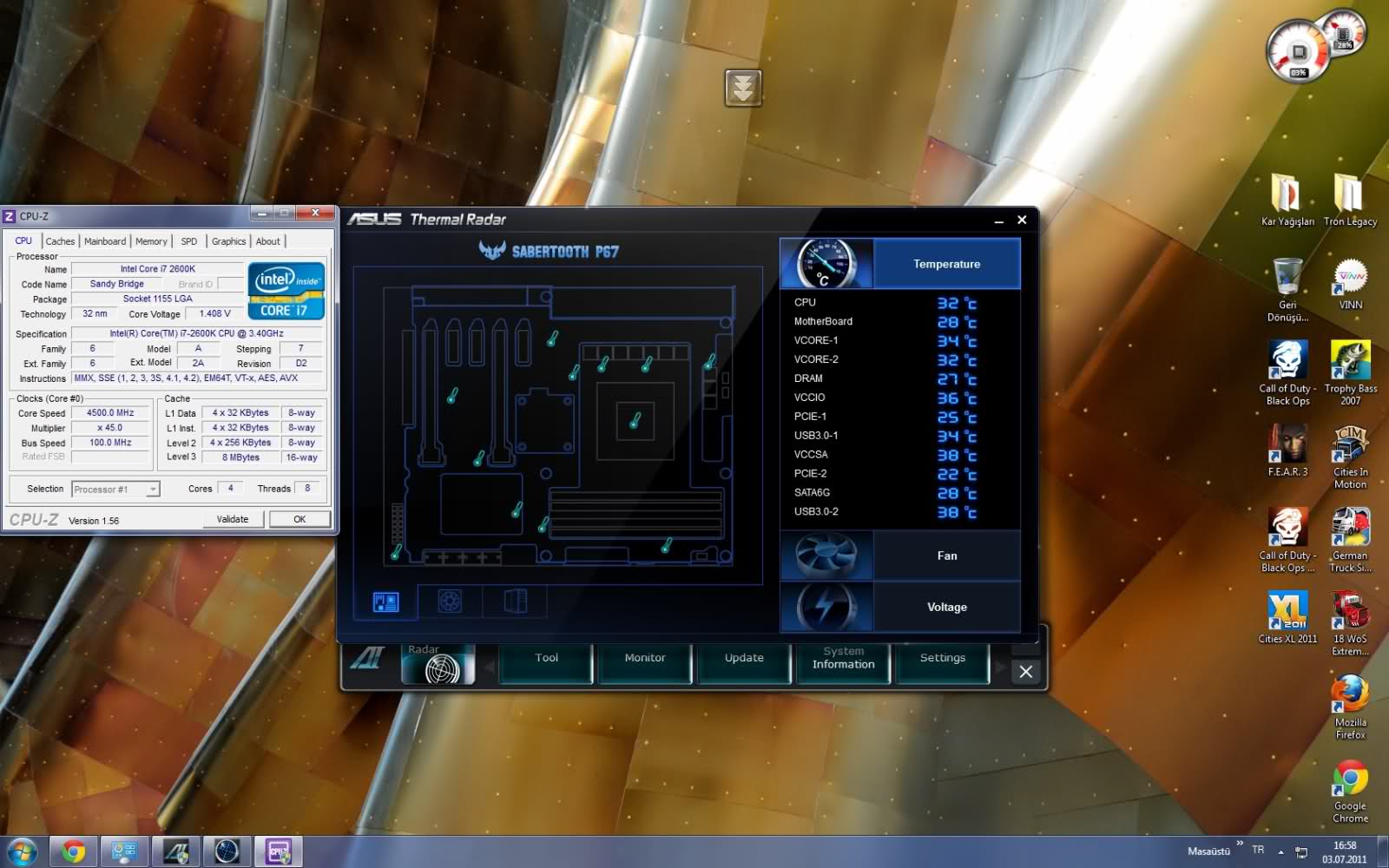
Task: Open Settings in AI Suite bar
Action: click(x=942, y=662)
